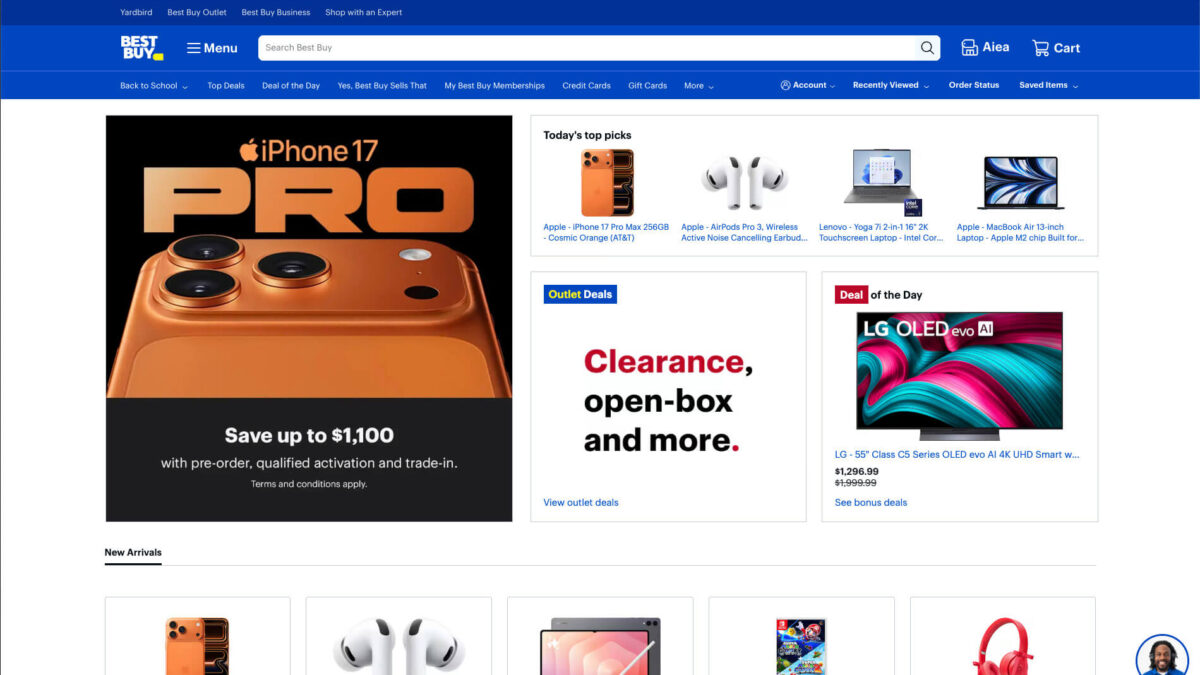Open the Deal of the Day menu item

(291, 86)
